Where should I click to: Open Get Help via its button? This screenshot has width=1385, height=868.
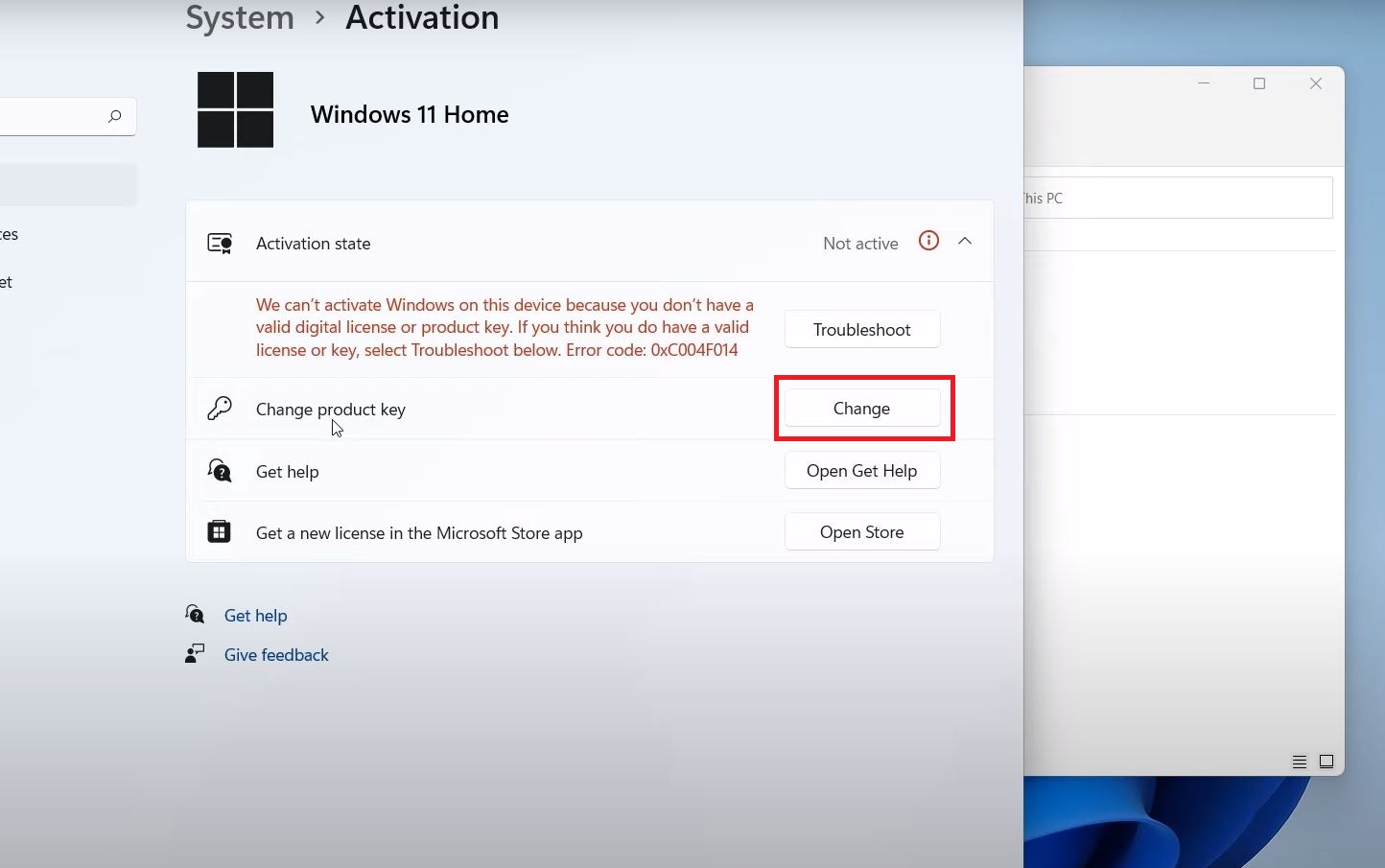click(861, 471)
